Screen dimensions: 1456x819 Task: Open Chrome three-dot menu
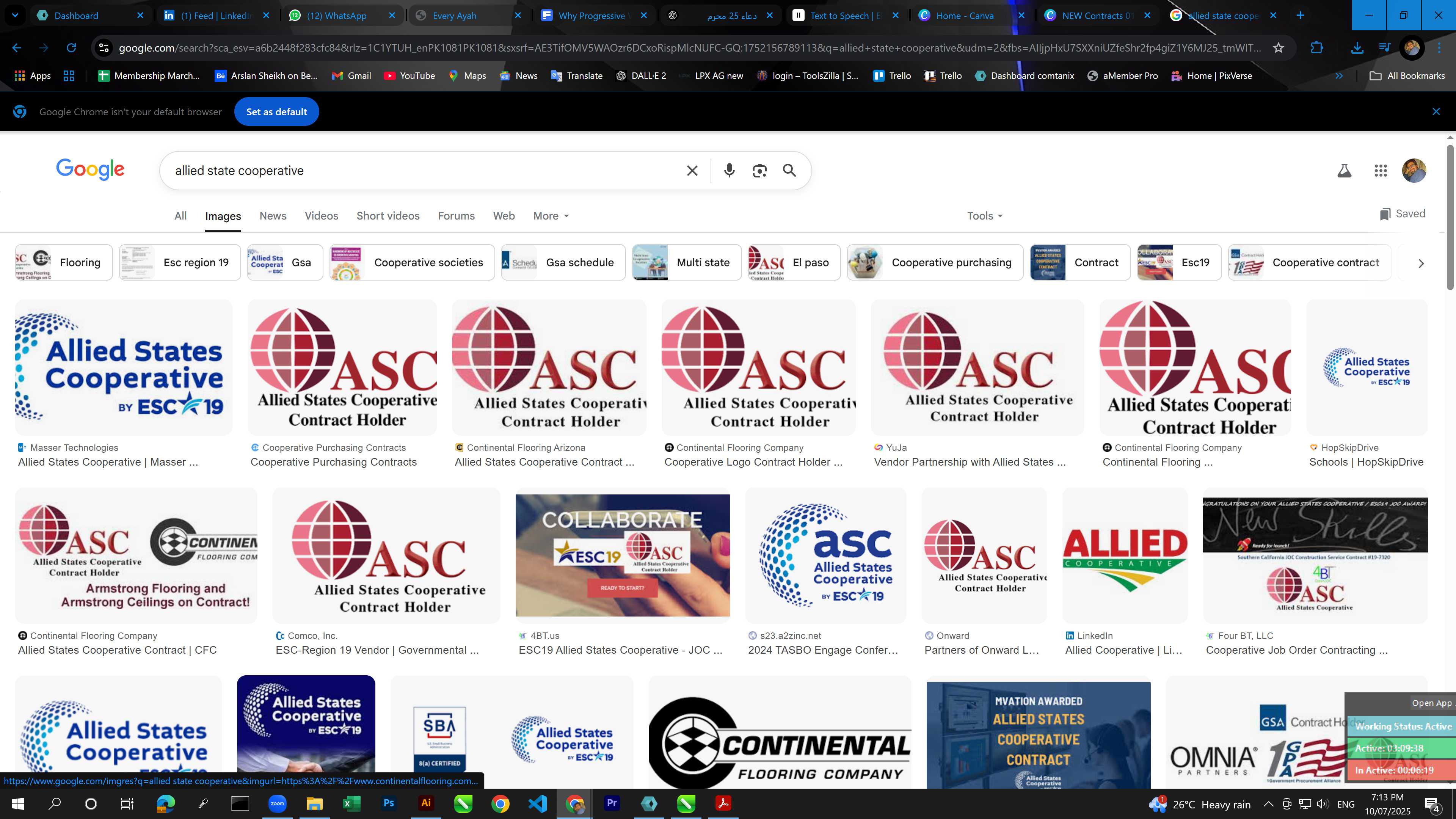click(1440, 48)
